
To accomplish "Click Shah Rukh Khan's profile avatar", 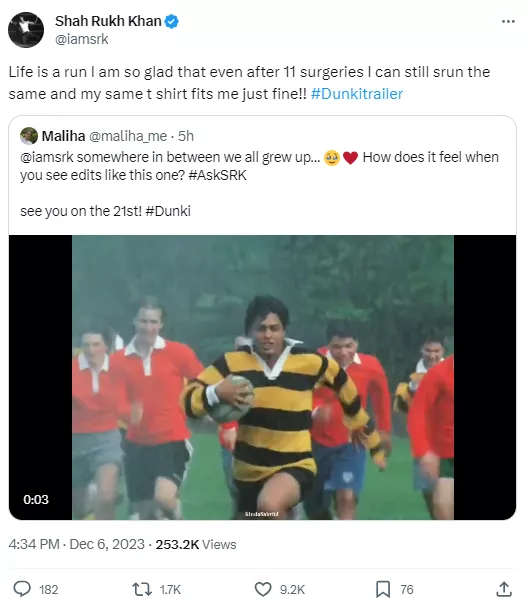I will pyautogui.click(x=26, y=30).
